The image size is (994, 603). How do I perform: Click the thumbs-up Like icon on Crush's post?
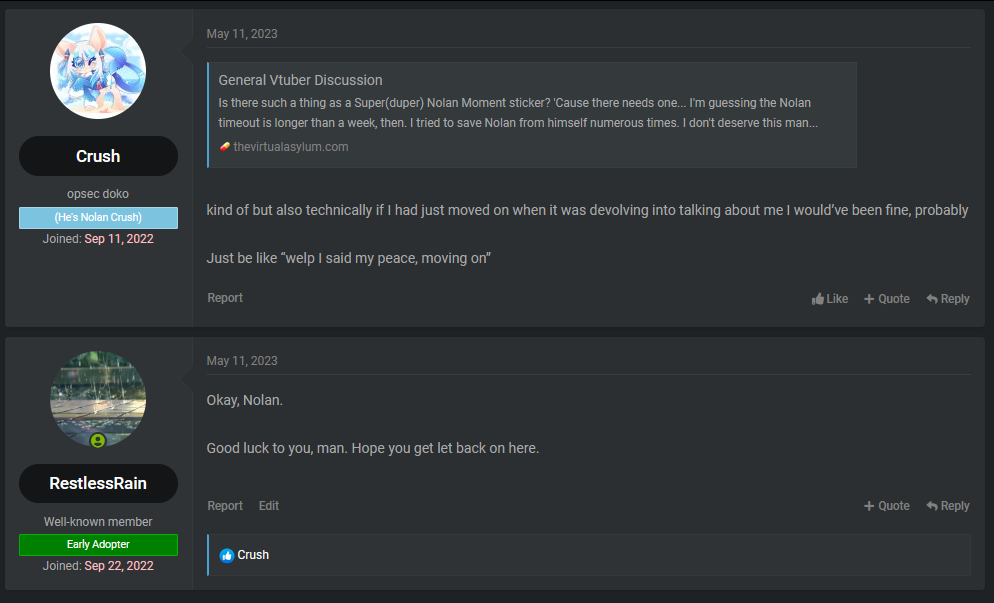pyautogui.click(x=818, y=299)
